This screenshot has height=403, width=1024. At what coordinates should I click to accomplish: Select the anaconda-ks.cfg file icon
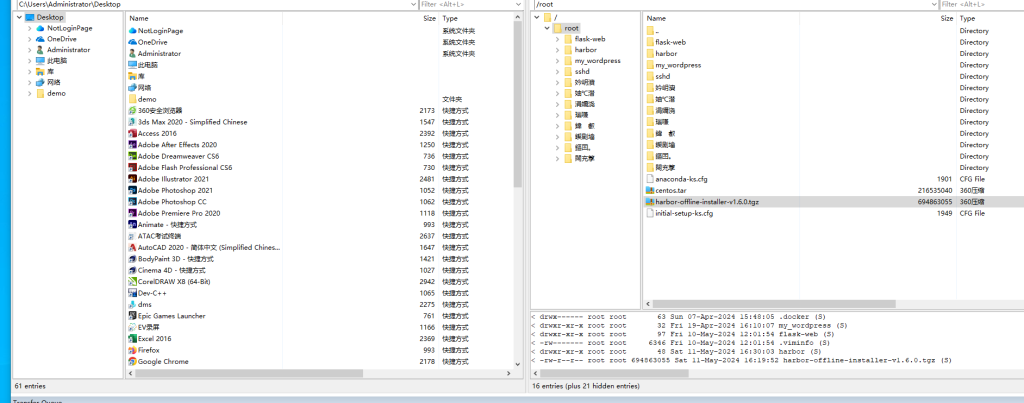tap(649, 179)
